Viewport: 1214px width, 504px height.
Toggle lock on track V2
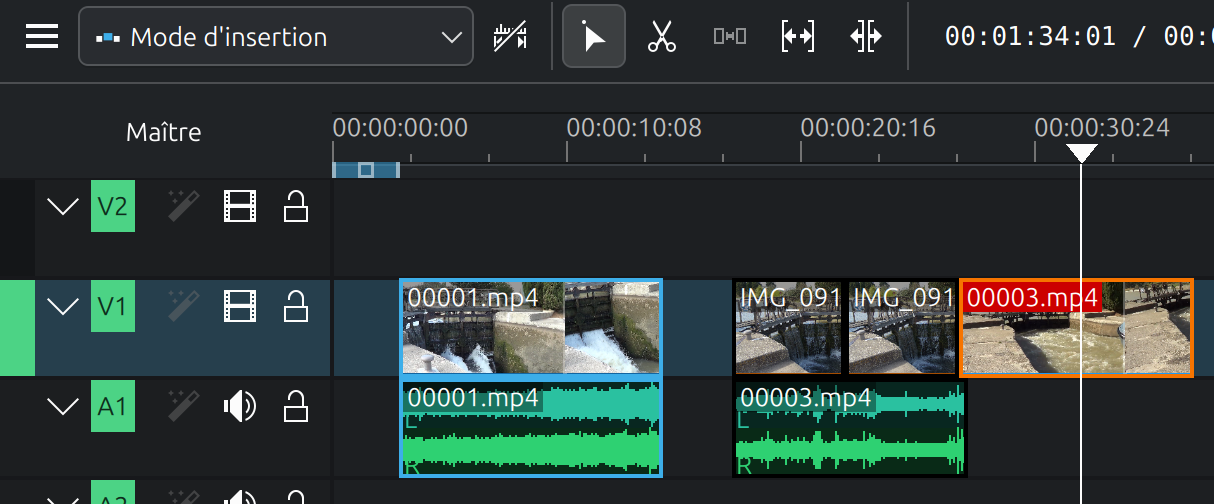click(x=295, y=207)
